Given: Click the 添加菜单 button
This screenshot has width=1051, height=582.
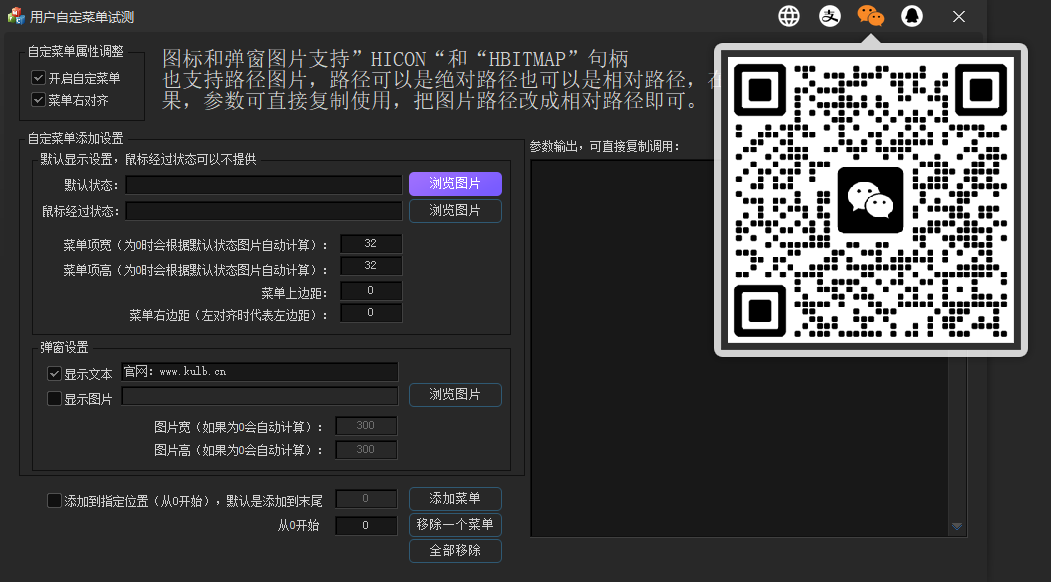Looking at the screenshot, I should (x=455, y=499).
